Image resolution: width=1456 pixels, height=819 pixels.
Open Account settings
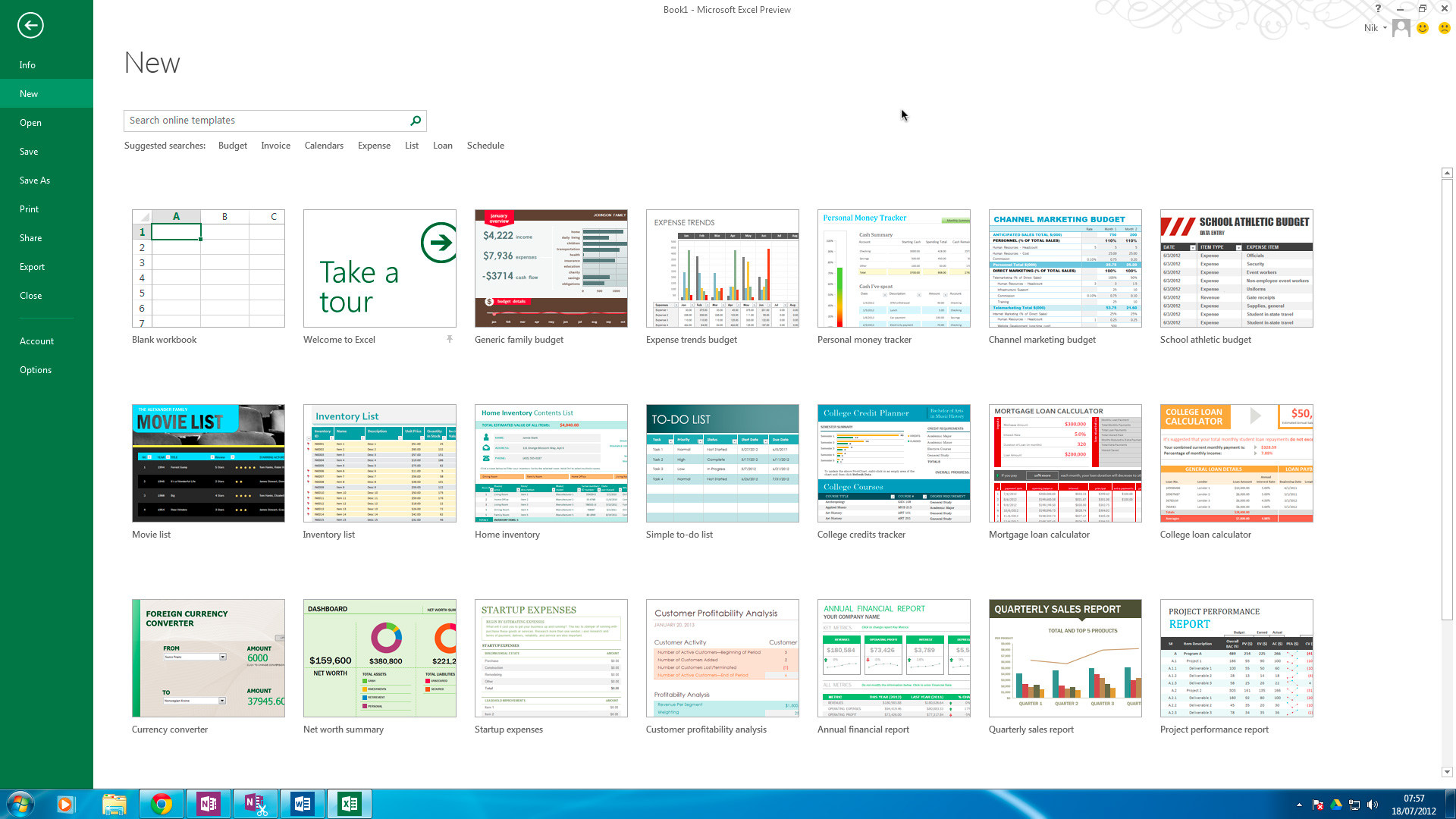pos(46,341)
